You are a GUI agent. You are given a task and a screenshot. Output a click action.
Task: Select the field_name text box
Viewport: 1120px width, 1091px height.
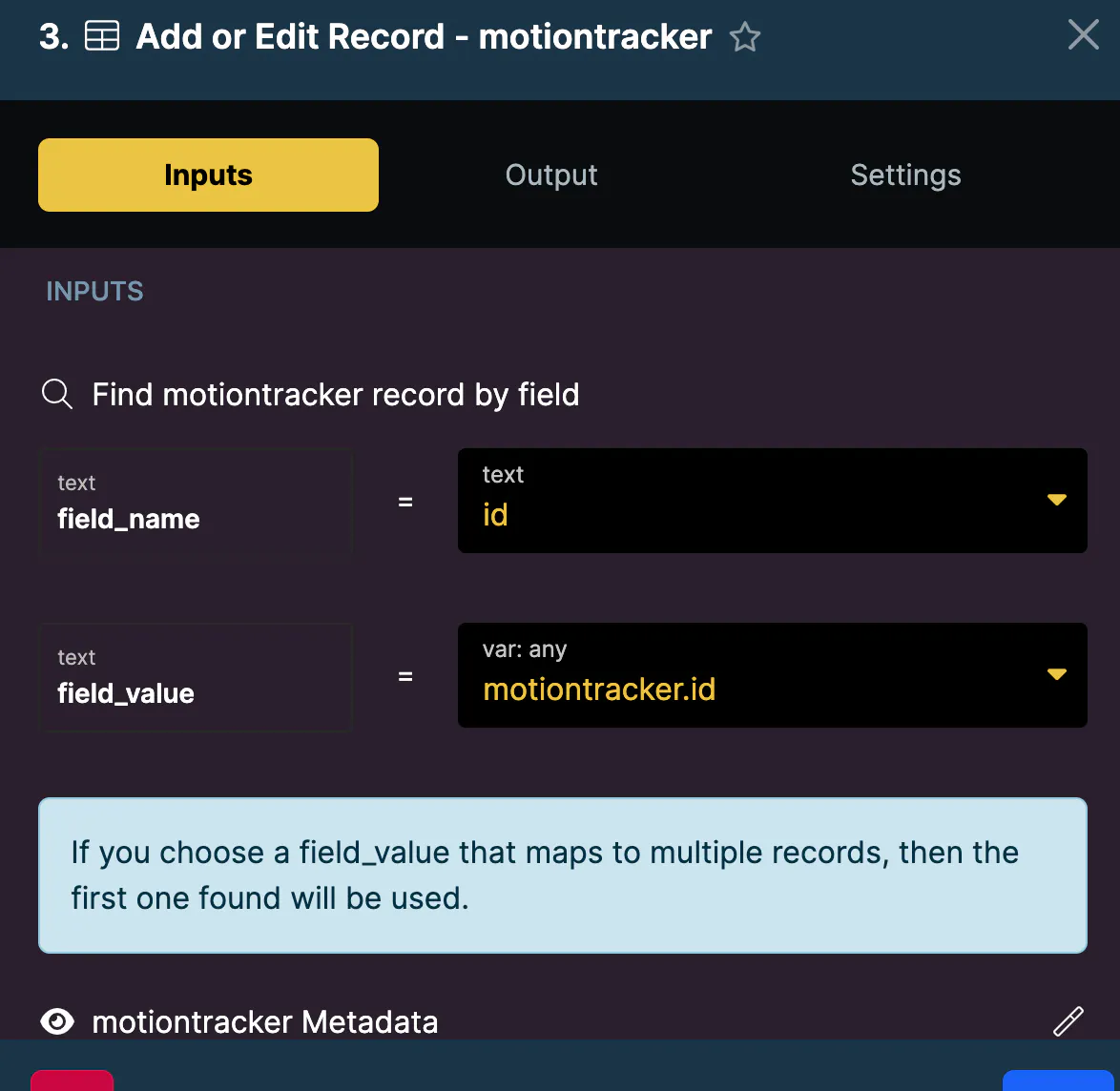[196, 502]
